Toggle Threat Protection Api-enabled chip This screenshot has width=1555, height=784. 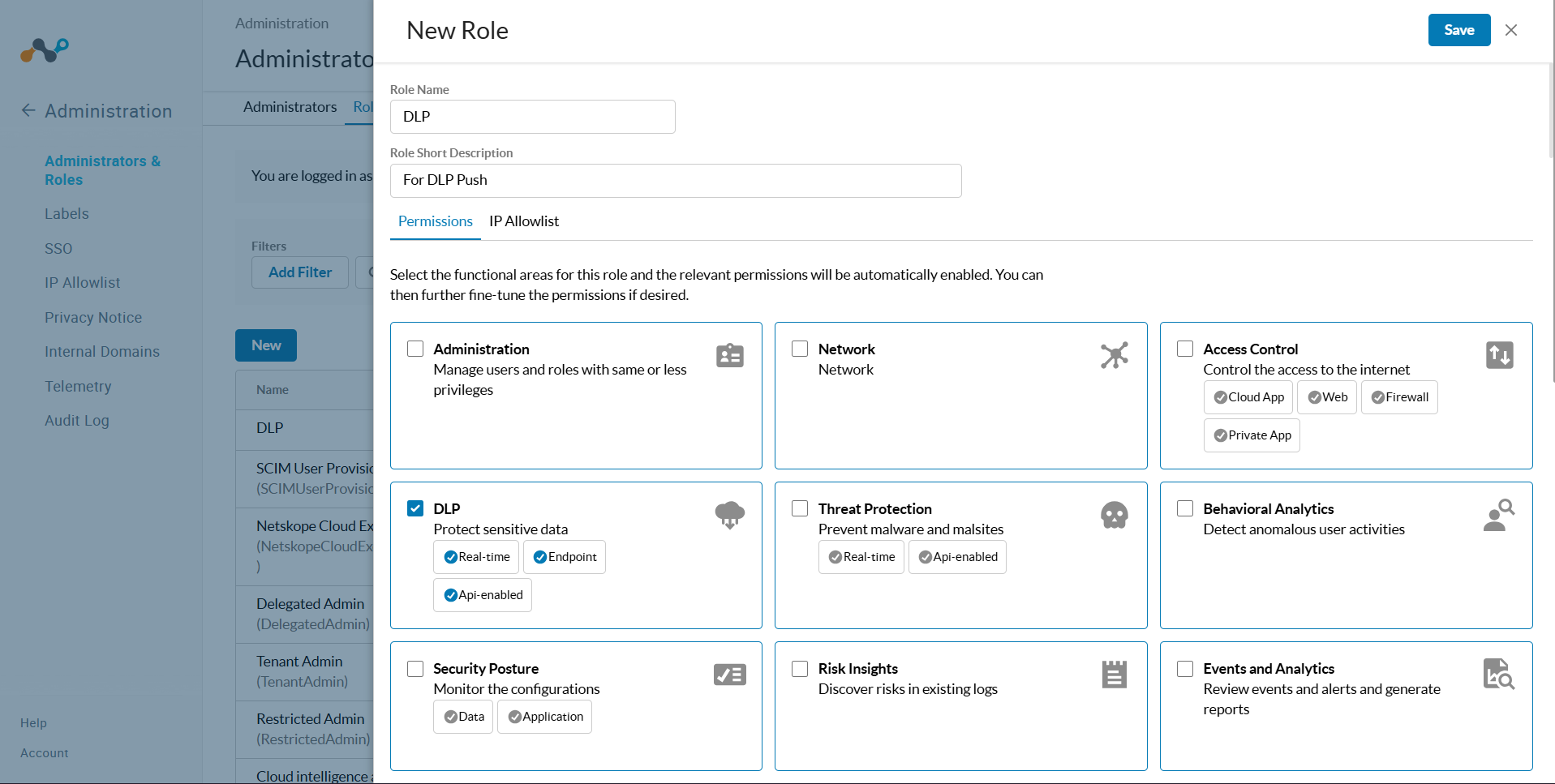(957, 557)
